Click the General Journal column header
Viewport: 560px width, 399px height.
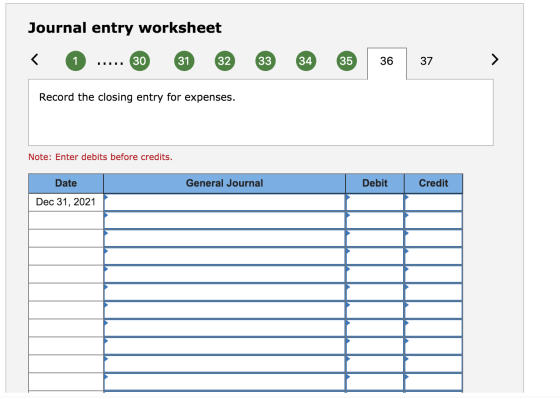coord(225,183)
